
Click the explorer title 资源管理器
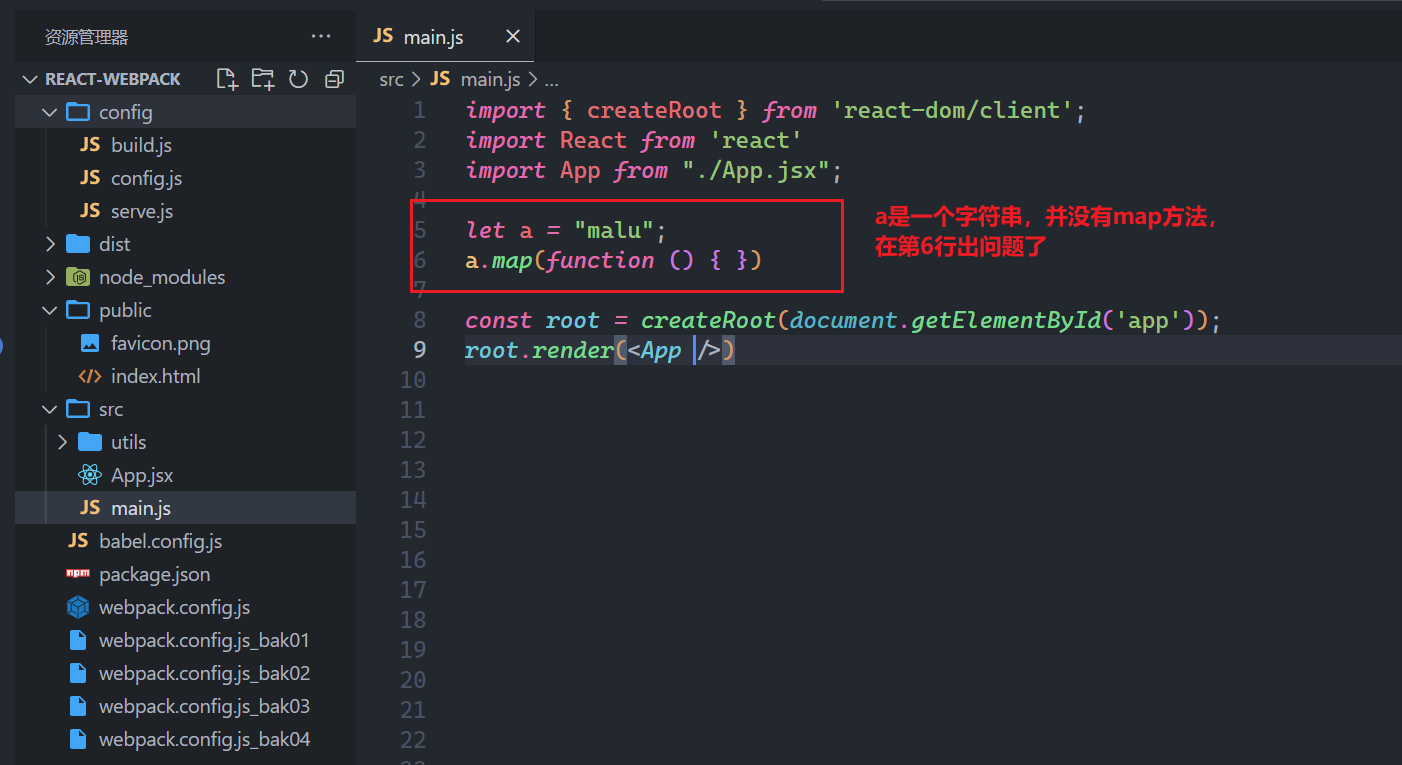click(x=86, y=37)
